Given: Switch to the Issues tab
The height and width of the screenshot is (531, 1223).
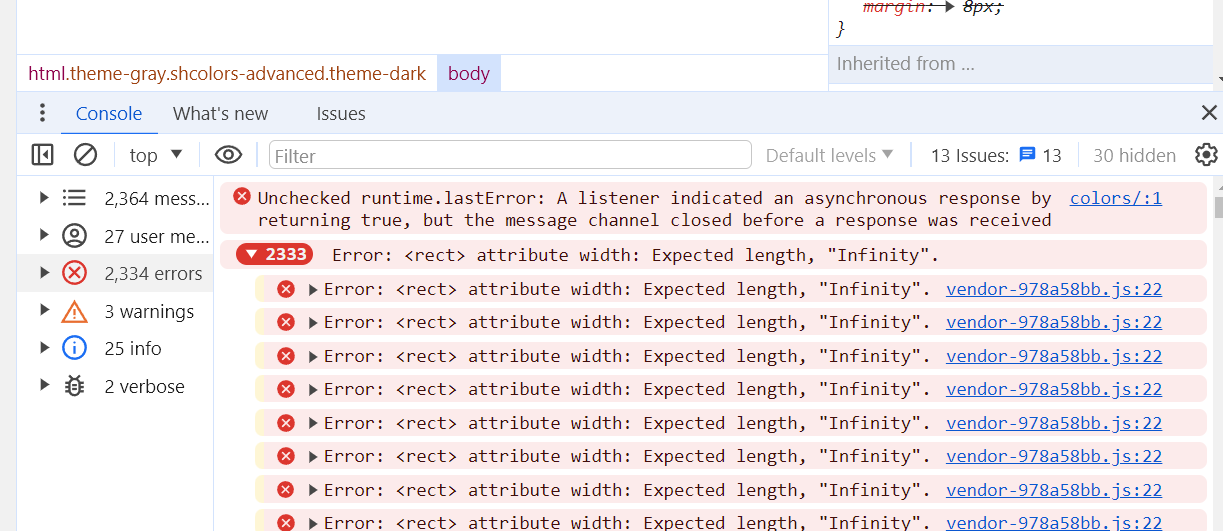Looking at the screenshot, I should (x=341, y=114).
